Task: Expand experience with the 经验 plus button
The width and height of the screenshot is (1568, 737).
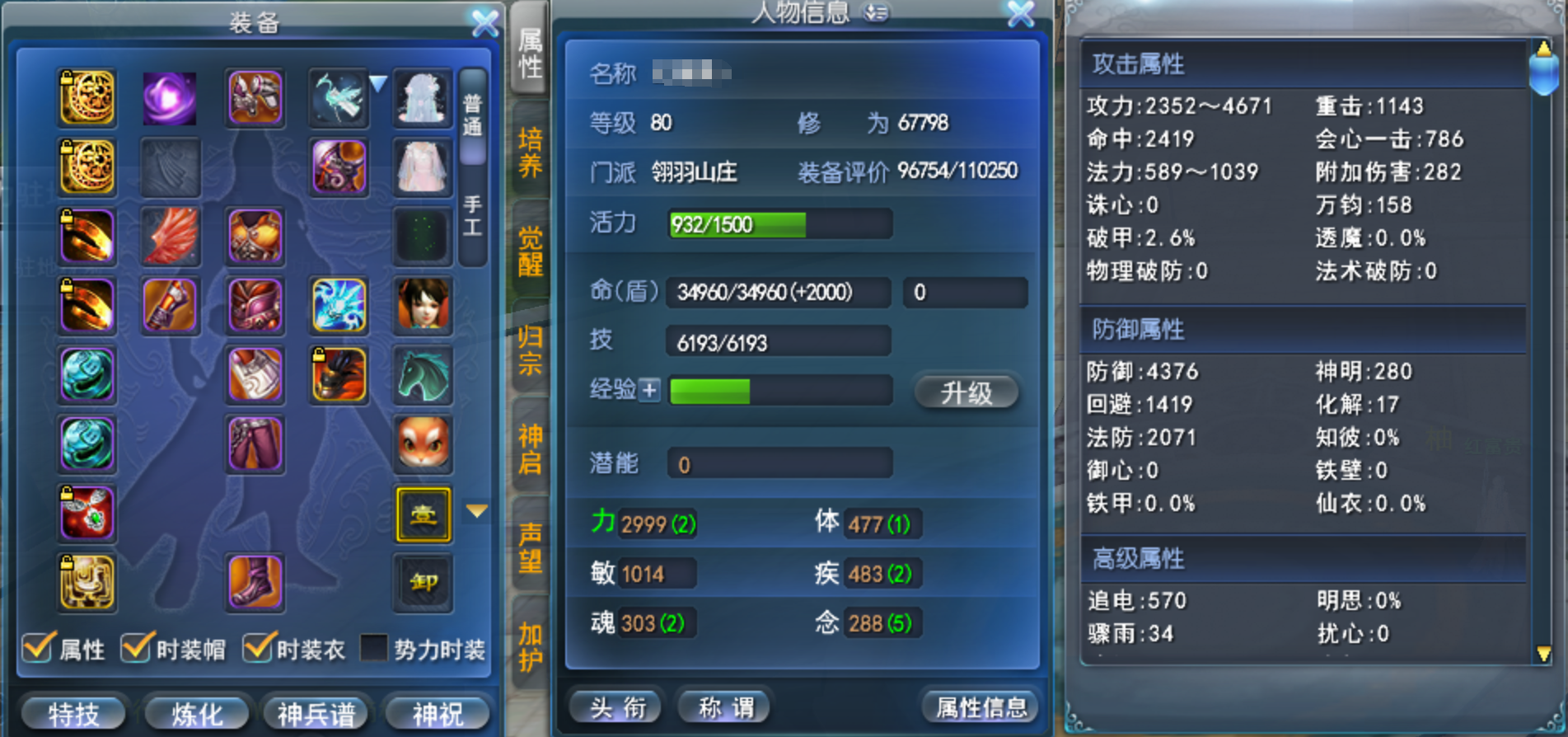Action: click(x=649, y=390)
